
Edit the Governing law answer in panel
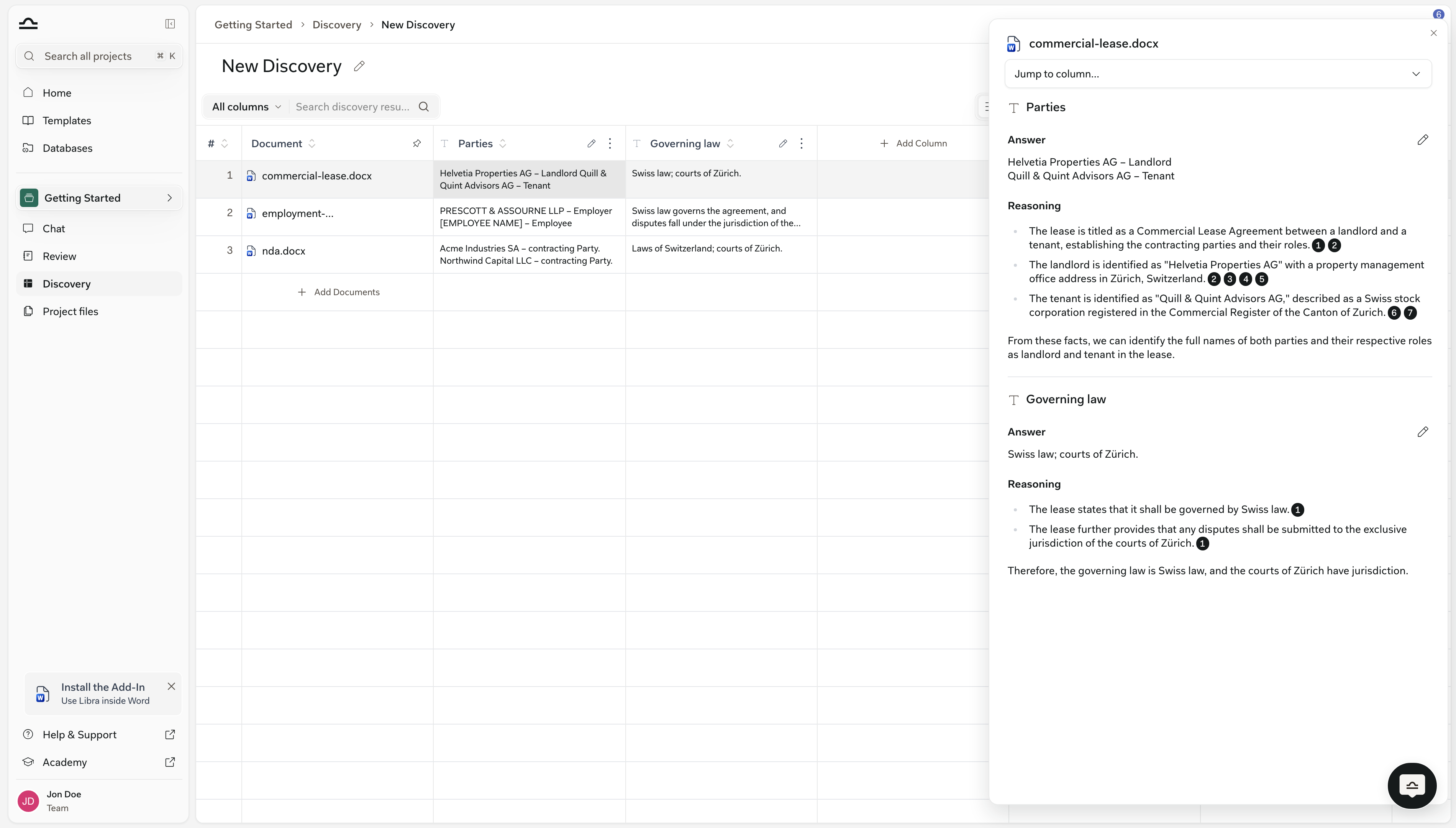pos(1422,432)
